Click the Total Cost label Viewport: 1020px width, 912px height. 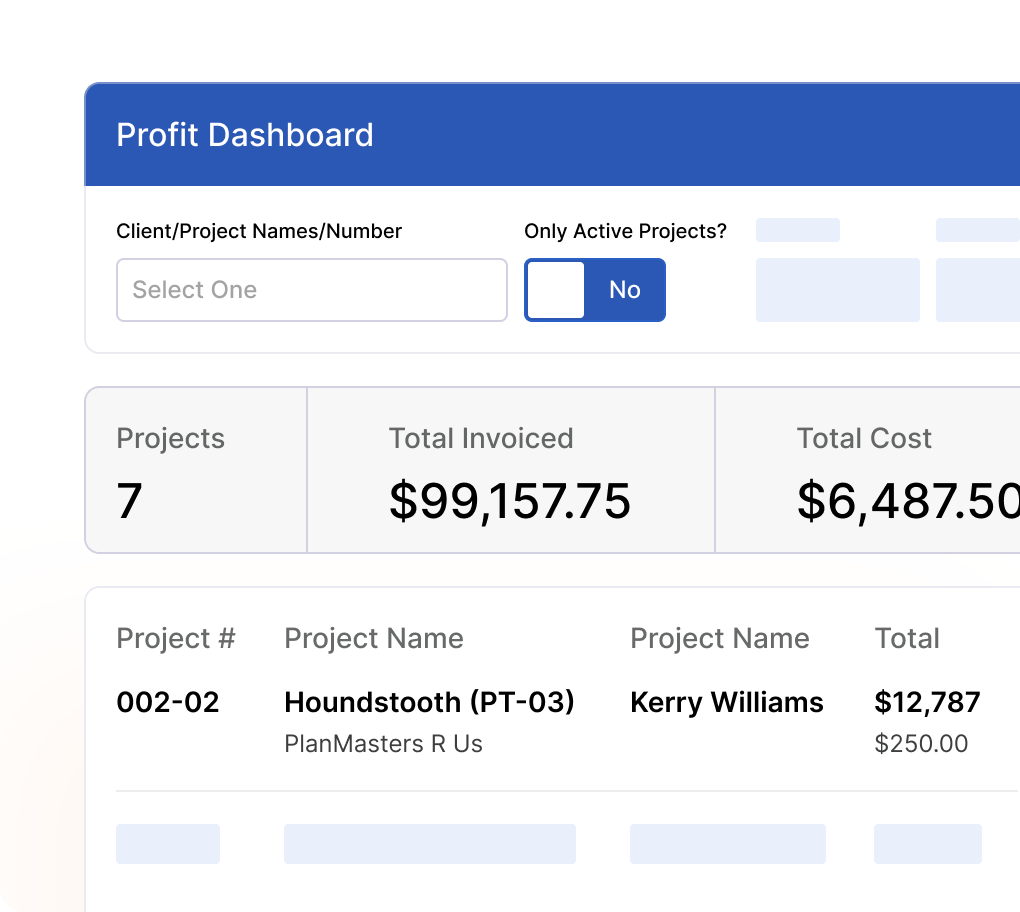tap(864, 438)
